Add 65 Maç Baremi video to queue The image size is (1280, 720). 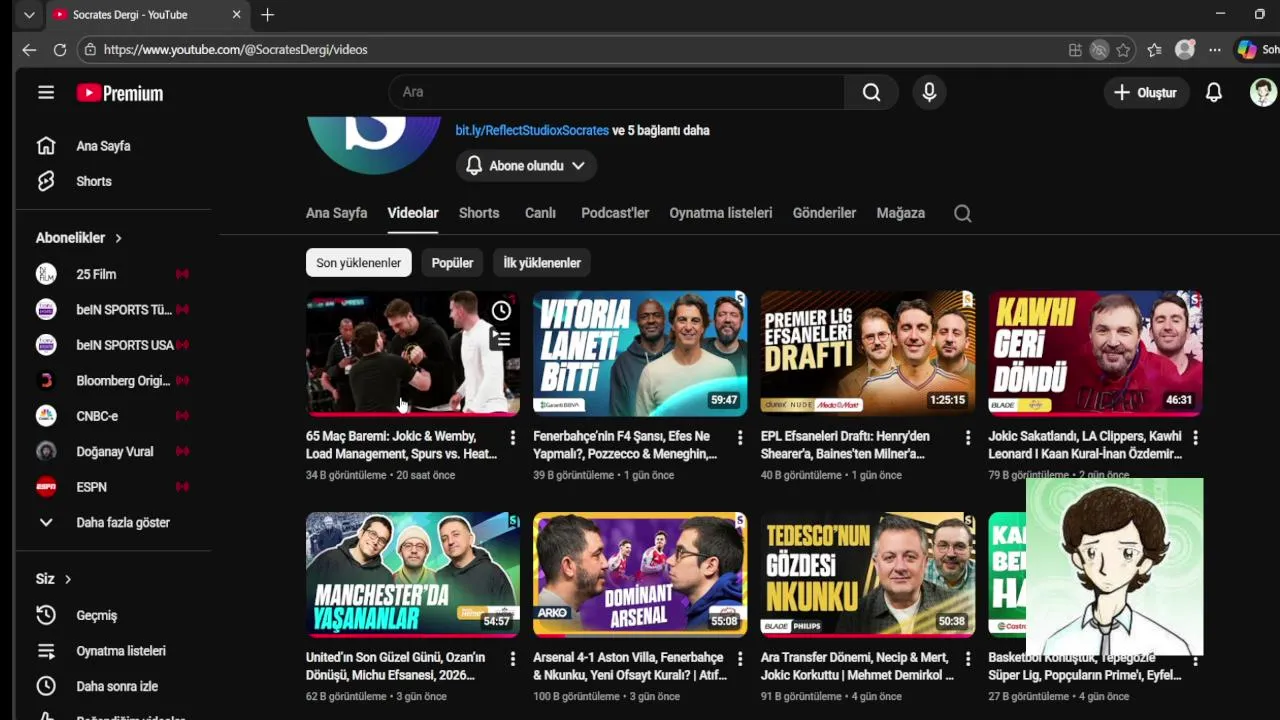[501, 339]
